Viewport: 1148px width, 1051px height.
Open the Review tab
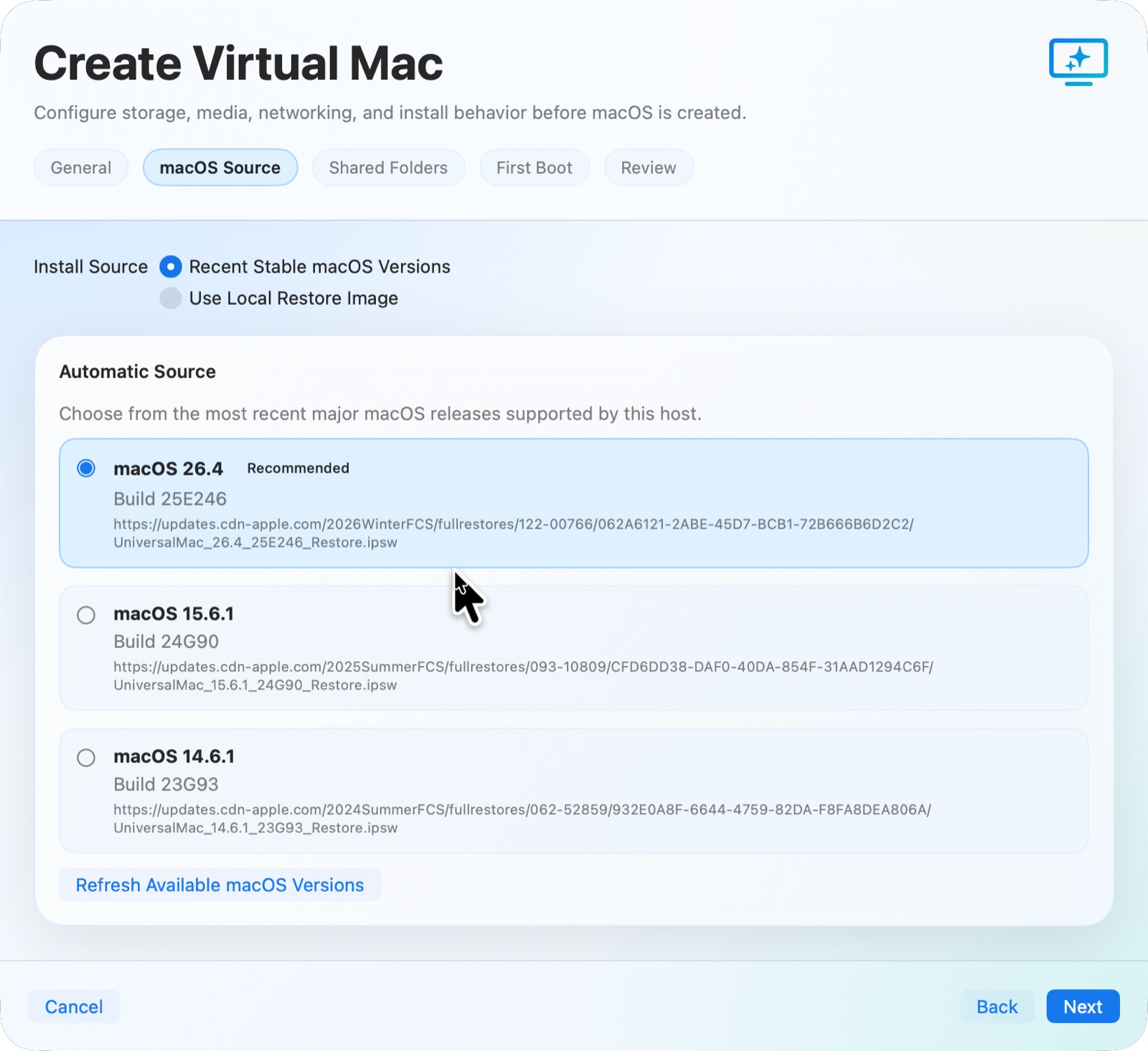649,167
